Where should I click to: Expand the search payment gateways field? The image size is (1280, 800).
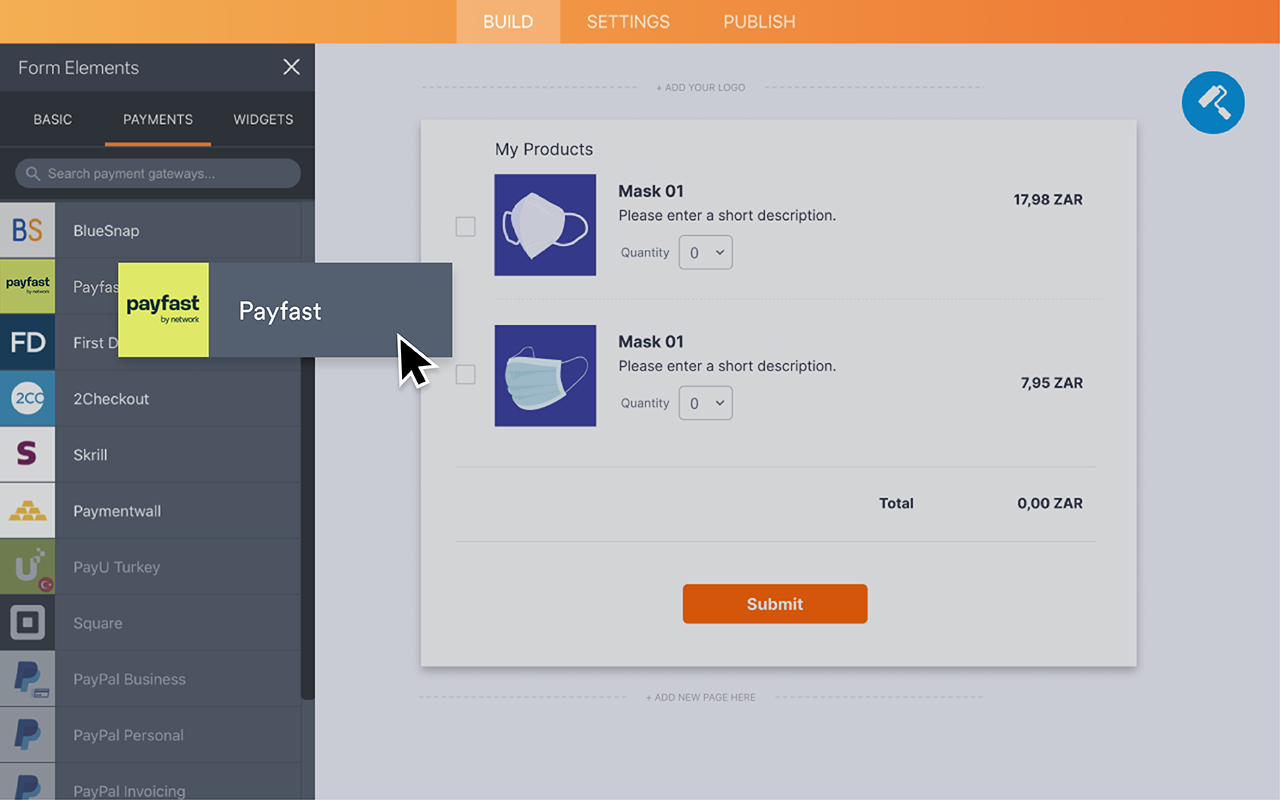pos(157,173)
